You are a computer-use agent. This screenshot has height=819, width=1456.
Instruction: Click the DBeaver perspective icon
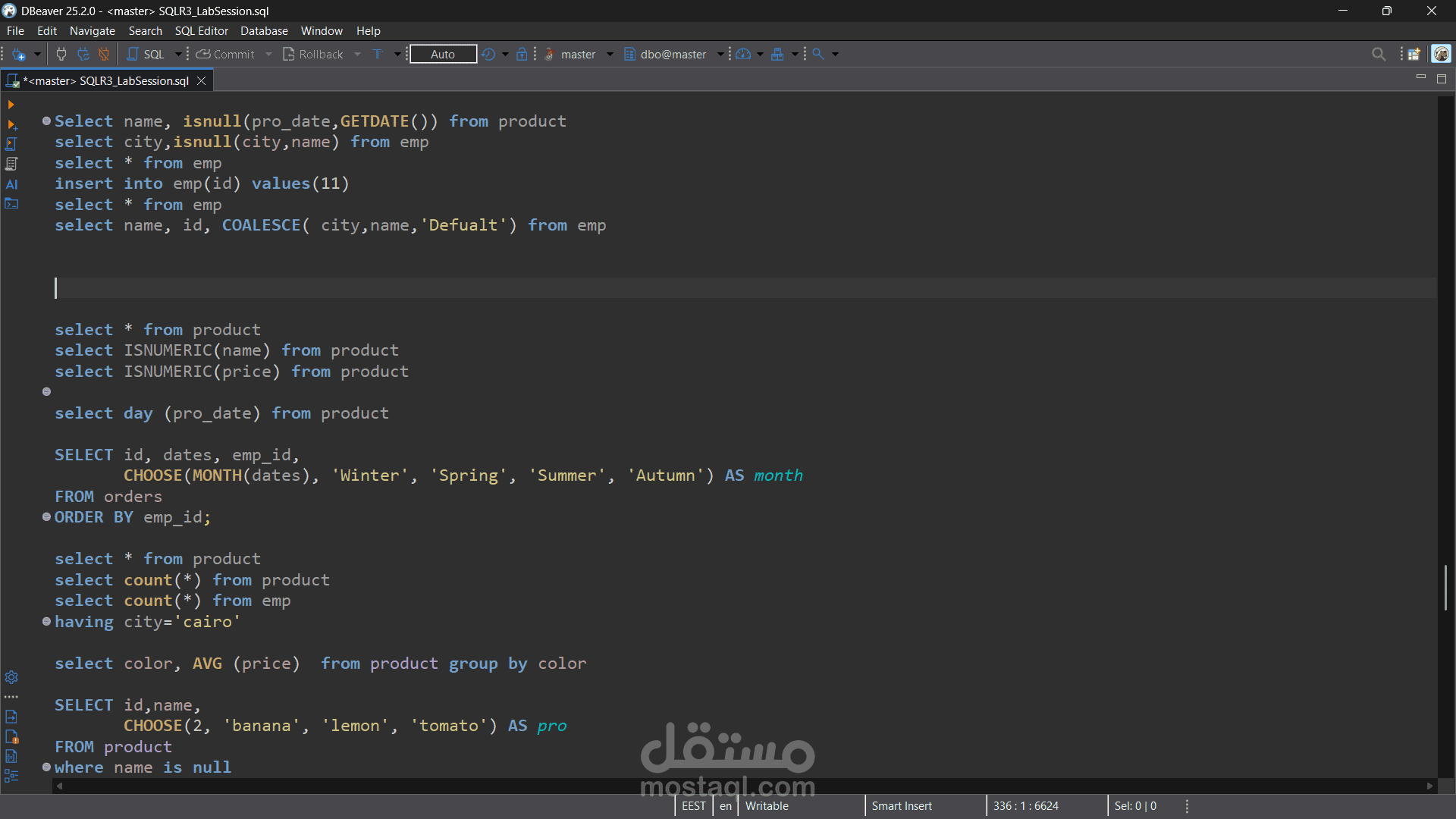[1441, 55]
